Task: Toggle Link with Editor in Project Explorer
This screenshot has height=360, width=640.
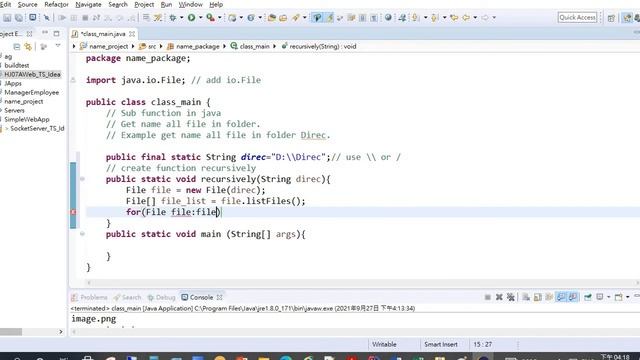Action: [28, 47]
